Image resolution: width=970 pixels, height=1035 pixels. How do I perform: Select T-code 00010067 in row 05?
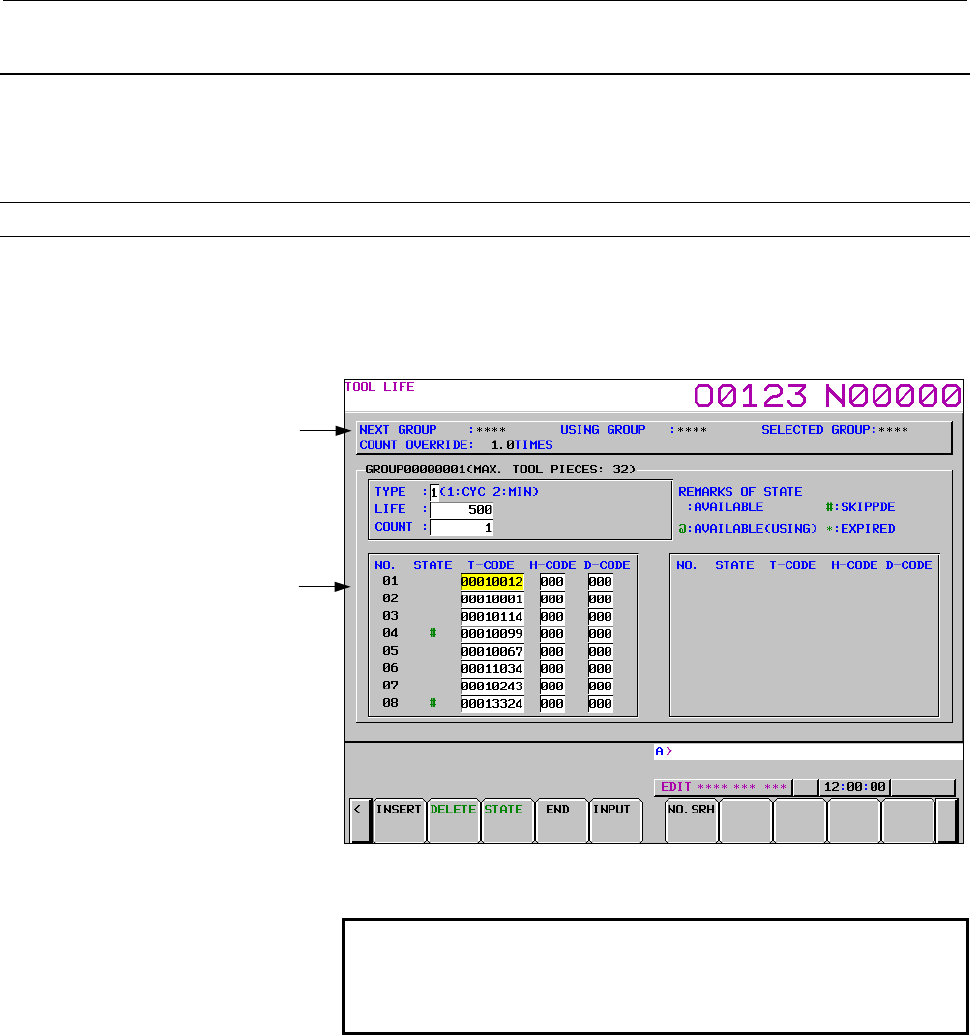(x=492, y=651)
